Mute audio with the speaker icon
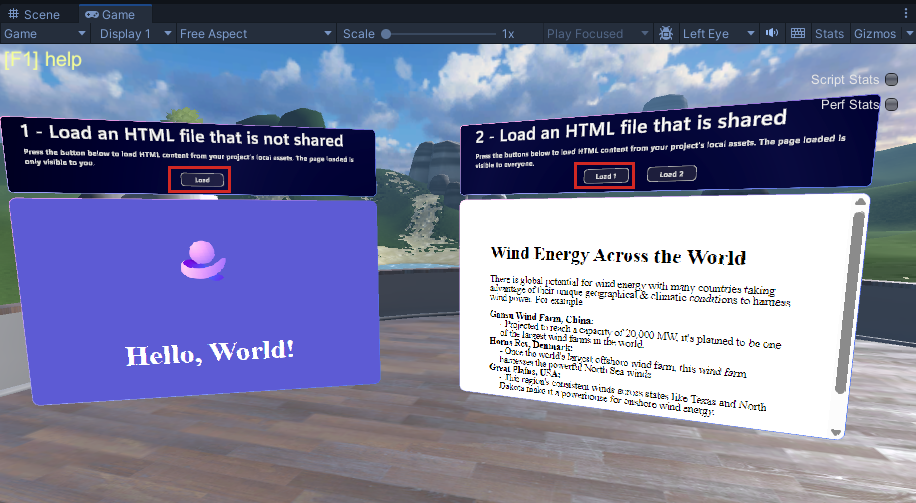 coord(772,33)
